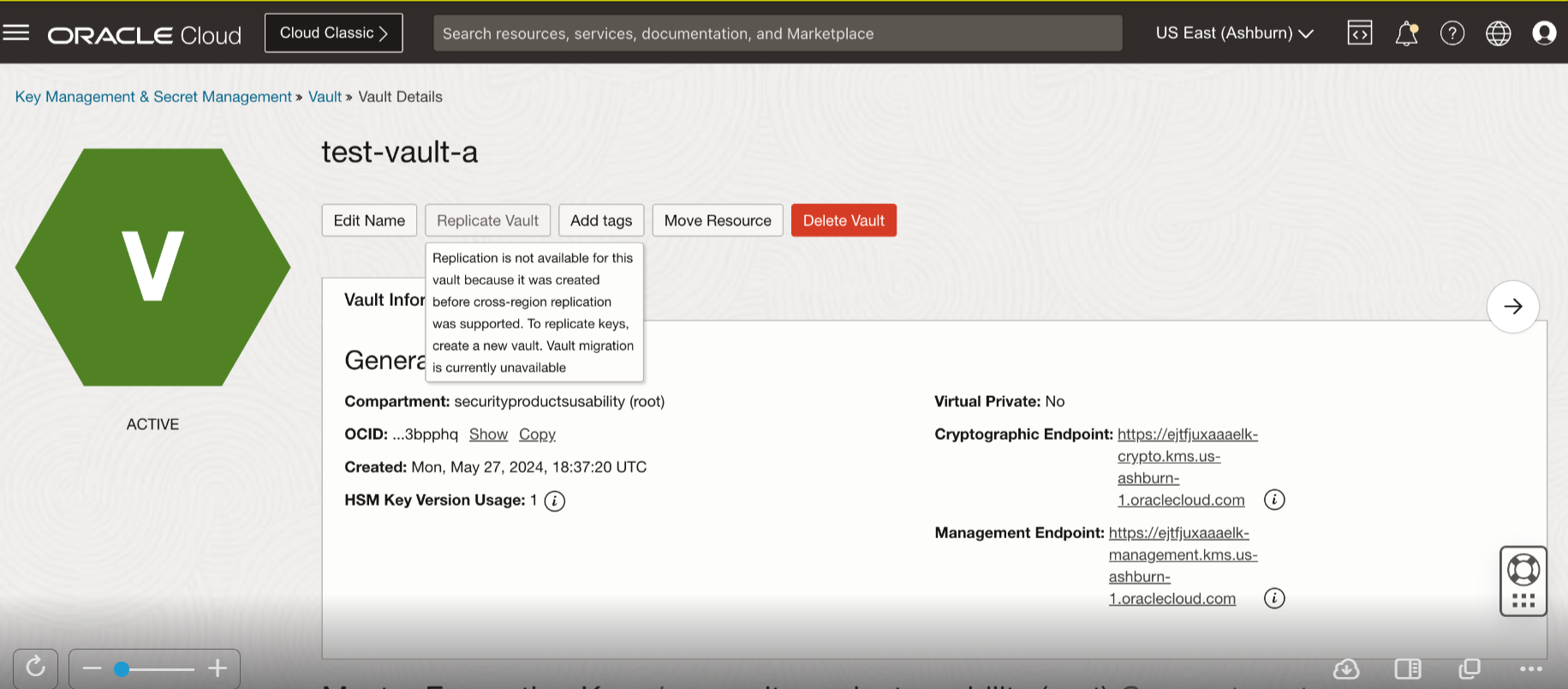This screenshot has width=1568, height=689.
Task: Open the Cloud Classic switcher
Action: point(333,33)
